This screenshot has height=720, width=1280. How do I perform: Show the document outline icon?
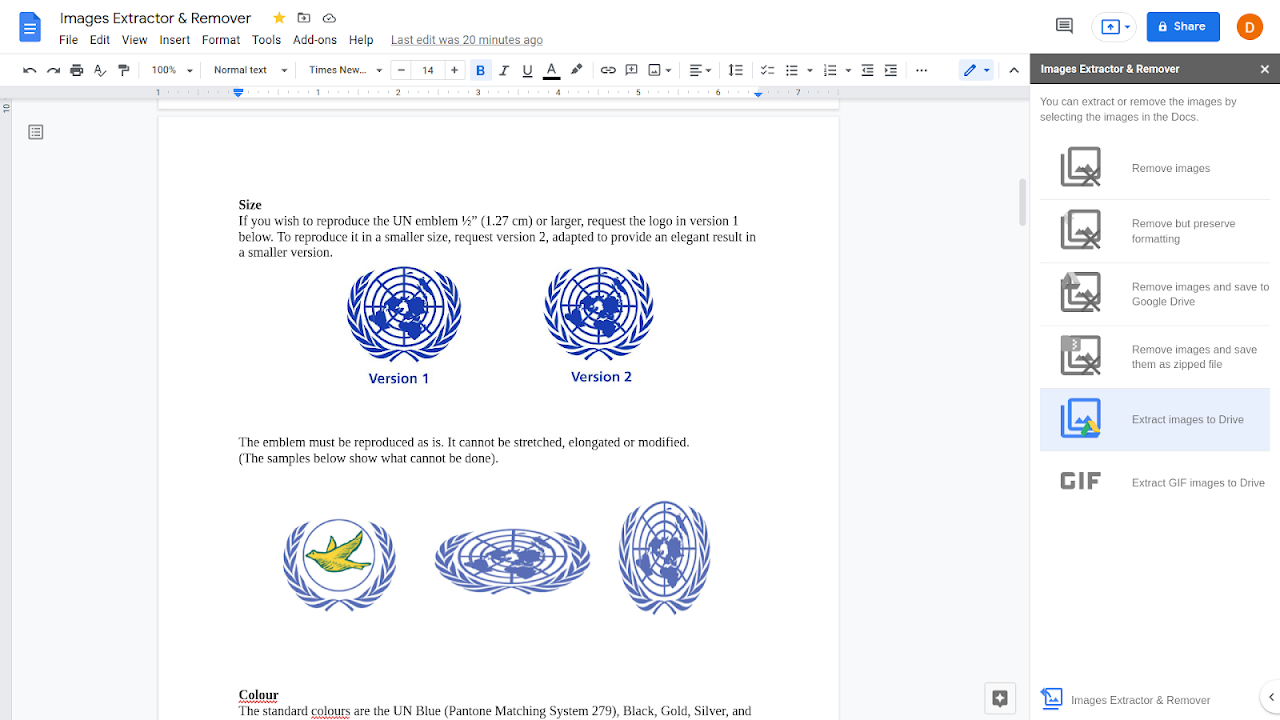coord(36,132)
